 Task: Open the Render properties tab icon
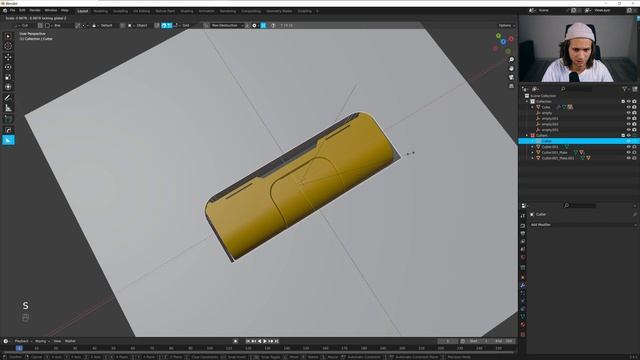coord(523,225)
